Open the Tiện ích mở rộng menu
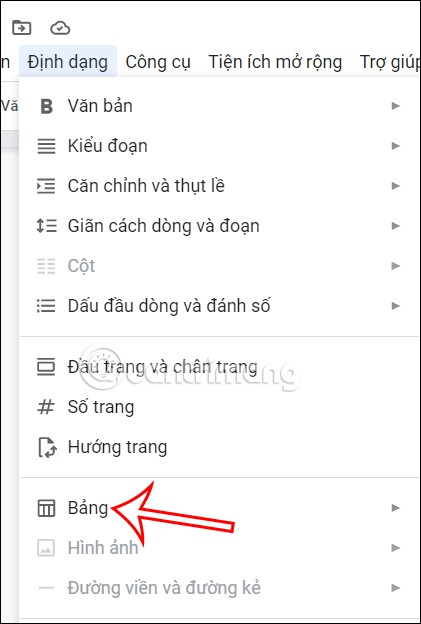 click(275, 62)
